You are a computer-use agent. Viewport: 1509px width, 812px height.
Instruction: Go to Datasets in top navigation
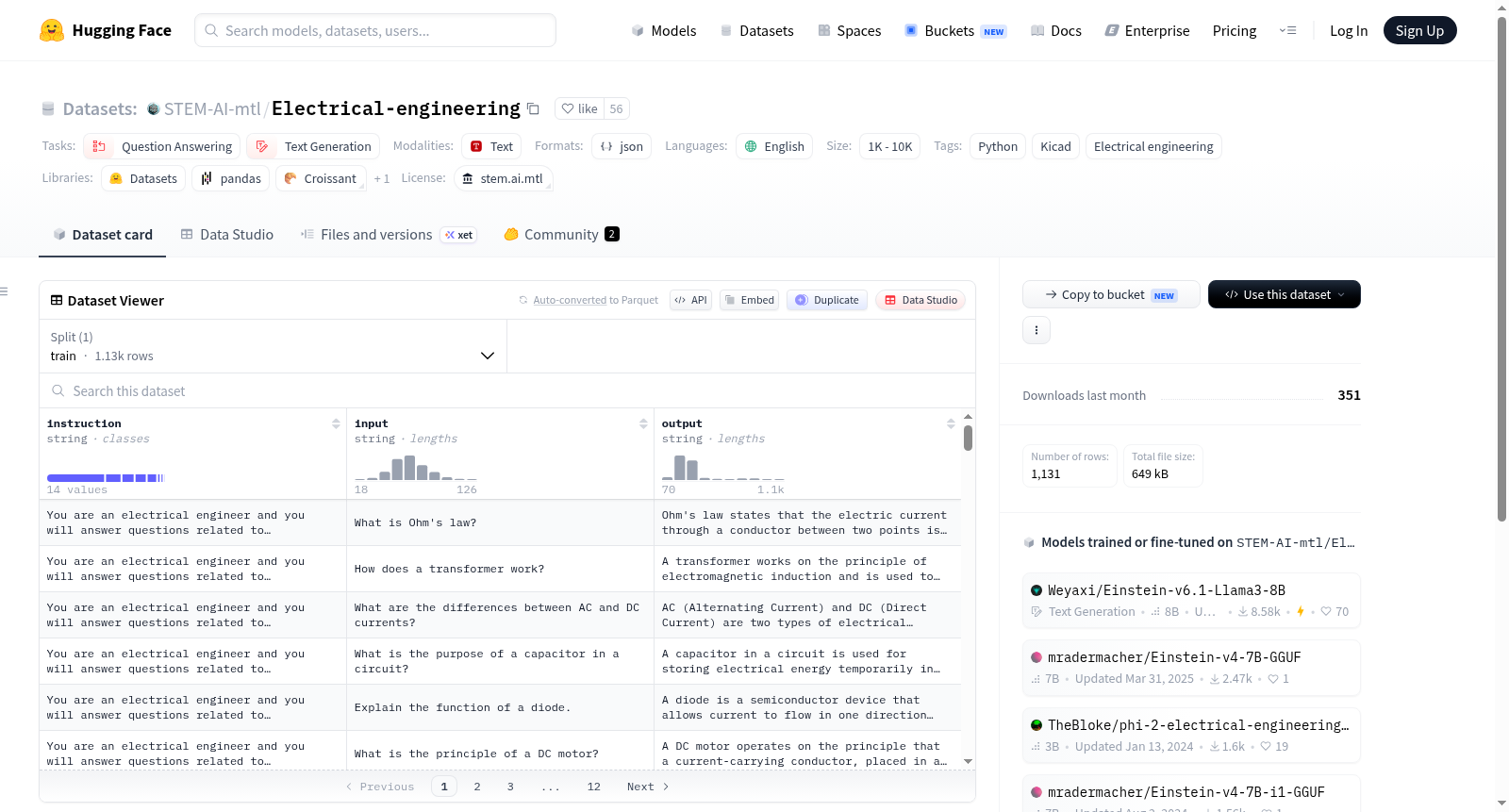coord(757,30)
